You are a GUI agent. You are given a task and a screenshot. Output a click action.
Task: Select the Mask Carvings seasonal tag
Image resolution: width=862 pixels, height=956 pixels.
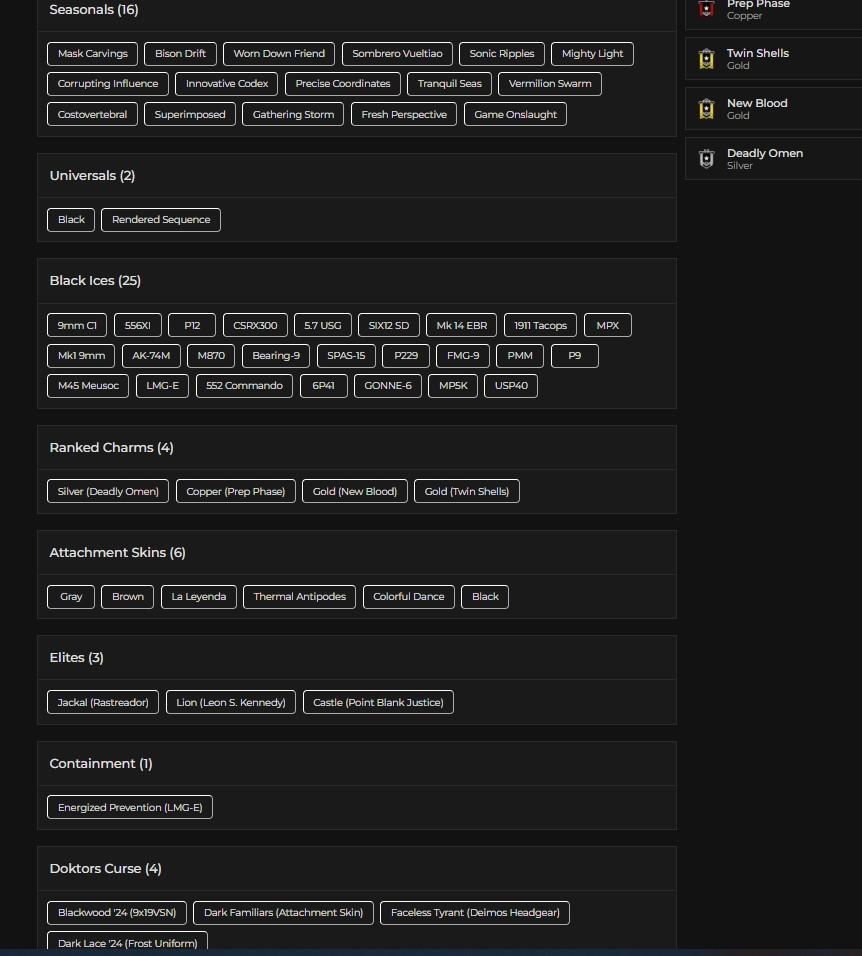click(x=93, y=54)
